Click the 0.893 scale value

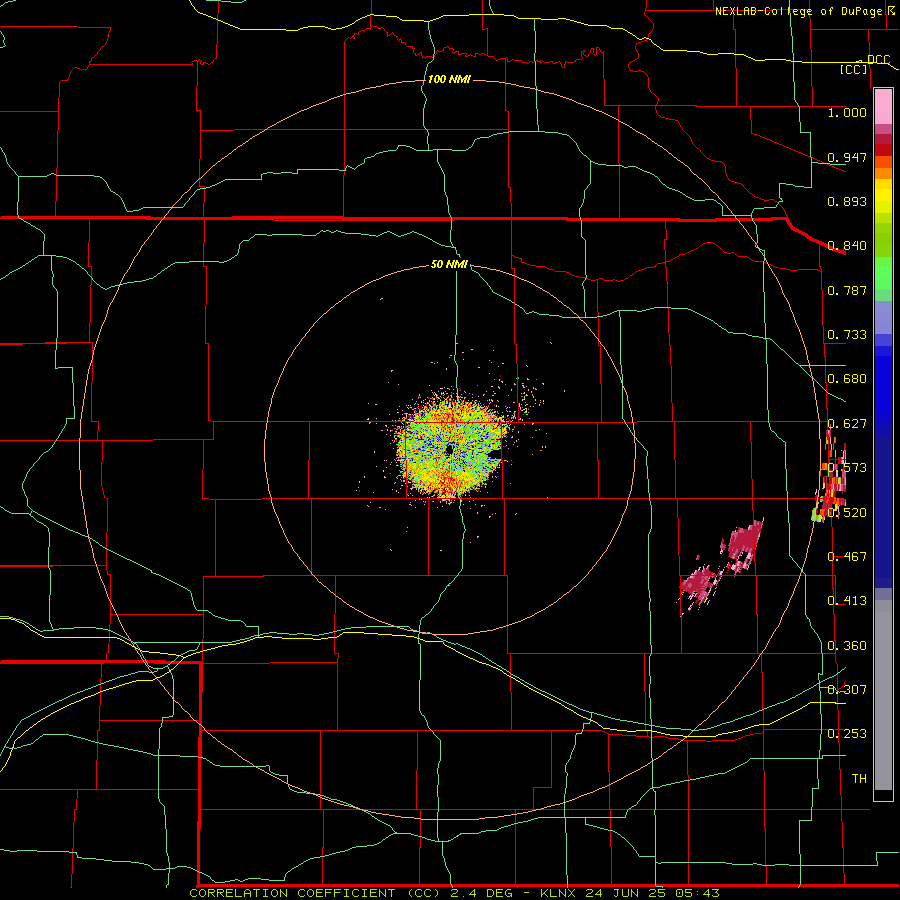point(847,201)
